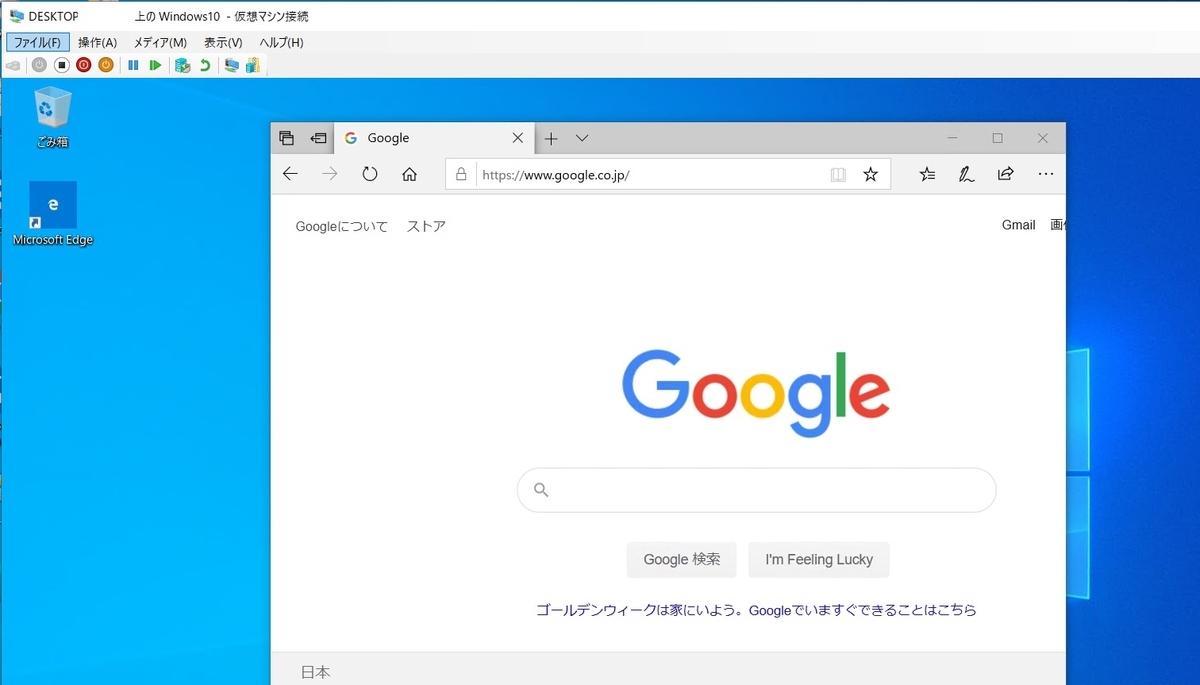Open a new tab in Edge
Image resolution: width=1200 pixels, height=685 pixels.
click(551, 138)
